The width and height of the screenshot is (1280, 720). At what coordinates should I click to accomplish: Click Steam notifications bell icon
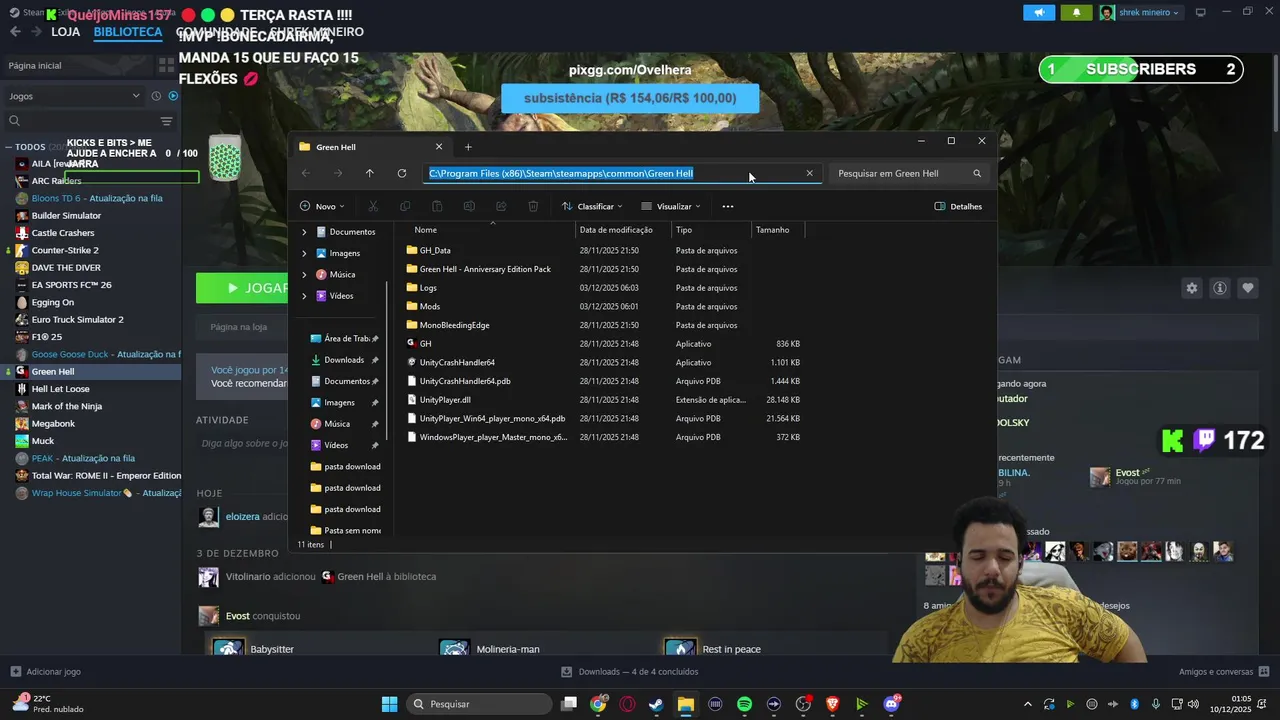(1076, 13)
